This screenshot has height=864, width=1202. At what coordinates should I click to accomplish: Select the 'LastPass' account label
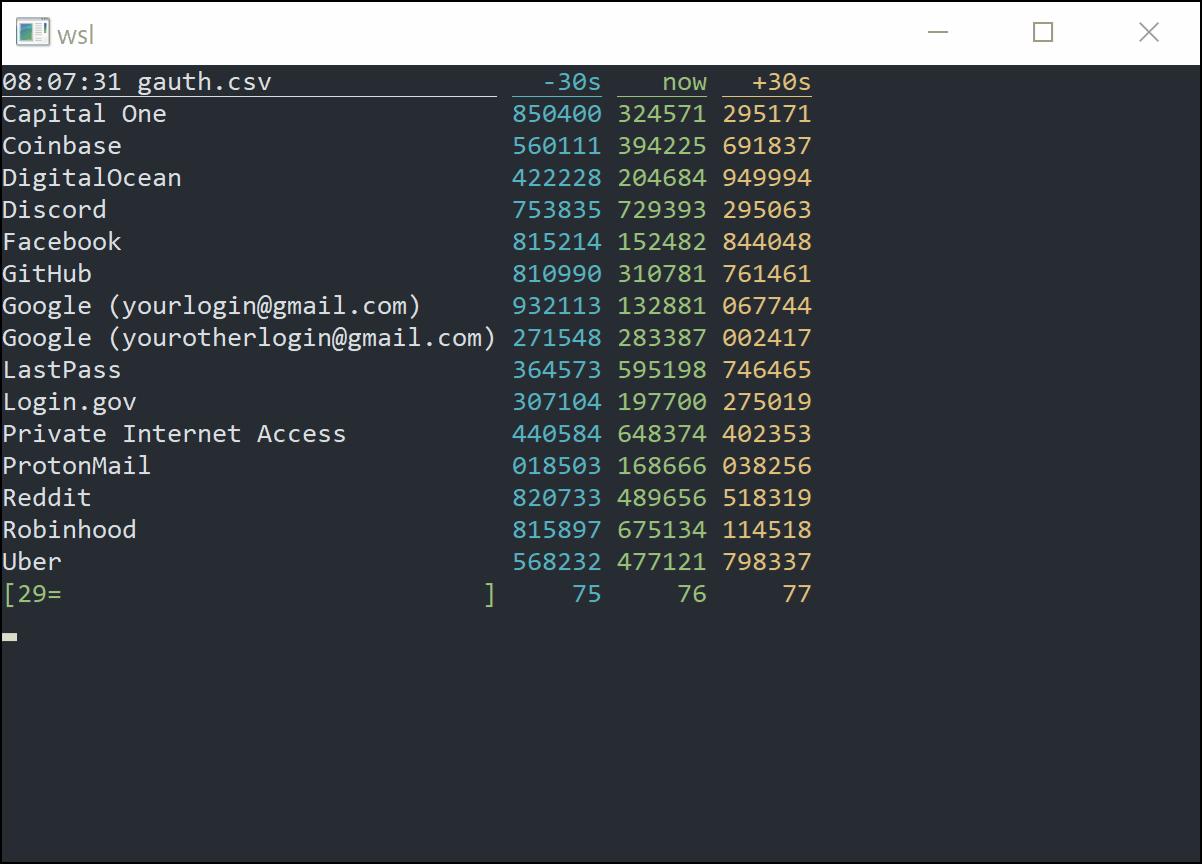click(62, 370)
